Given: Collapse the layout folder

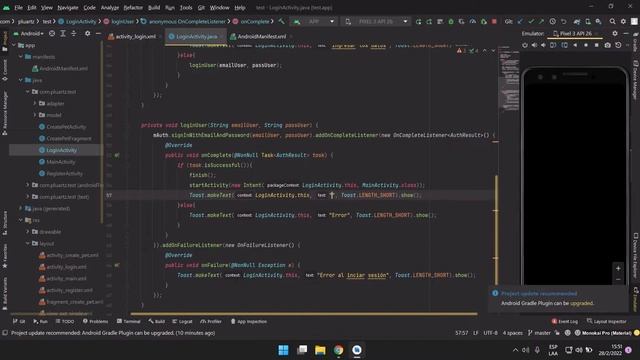Looking at the screenshot, I should [x=28, y=243].
